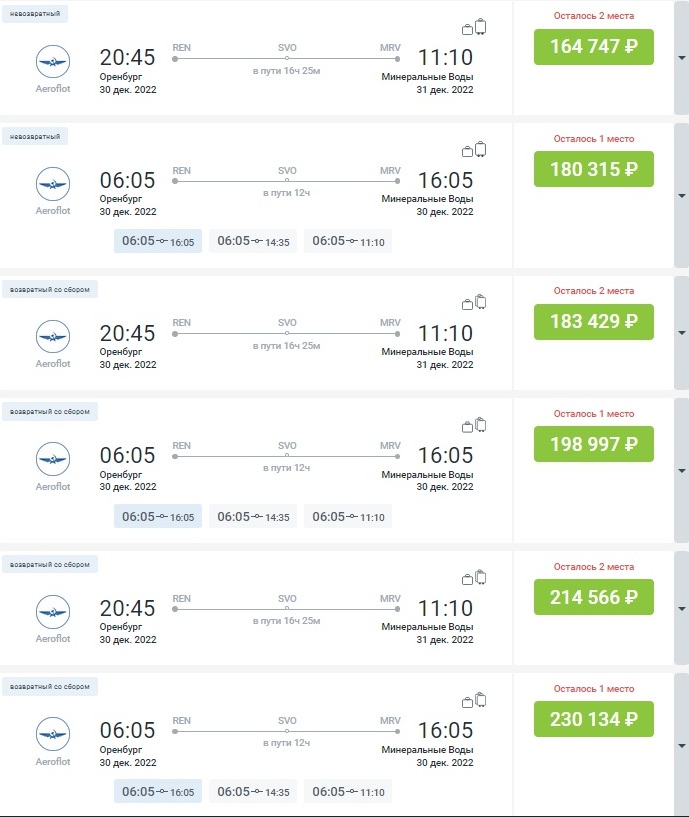This screenshot has height=817, width=689.
Task: Expand details arrow beside the 164 747 ₽ price
Action: (681, 57)
